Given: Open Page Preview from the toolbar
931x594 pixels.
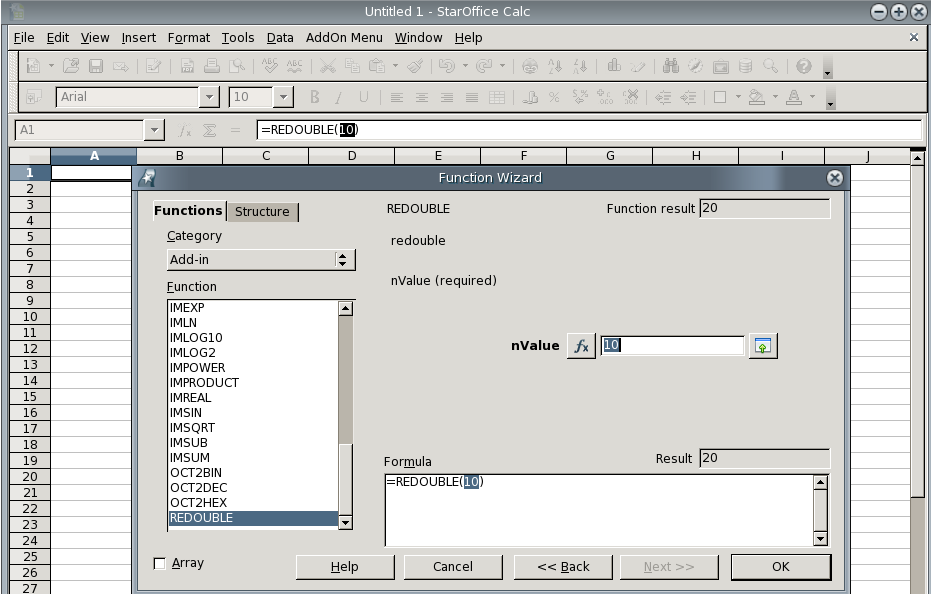Looking at the screenshot, I should point(238,66).
